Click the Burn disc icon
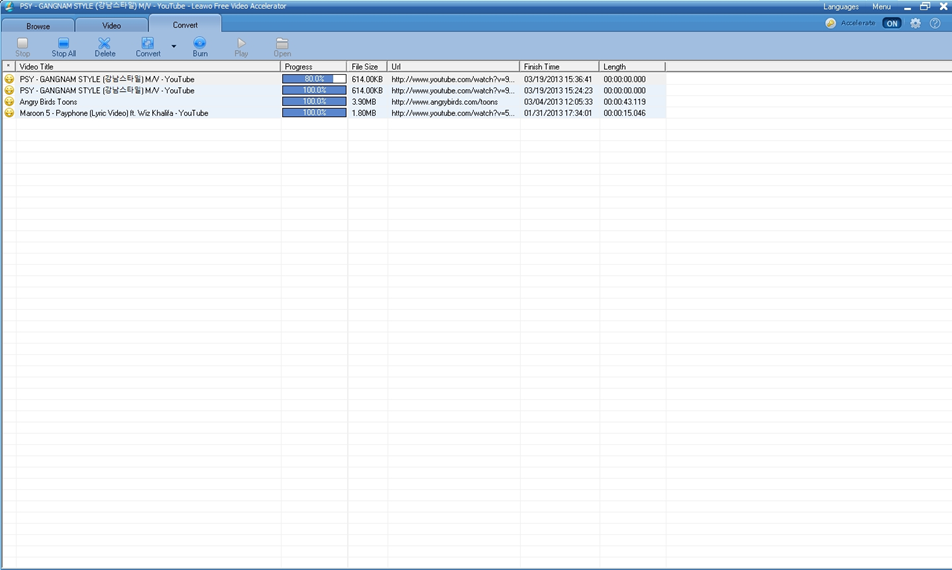952x570 pixels. [200, 42]
